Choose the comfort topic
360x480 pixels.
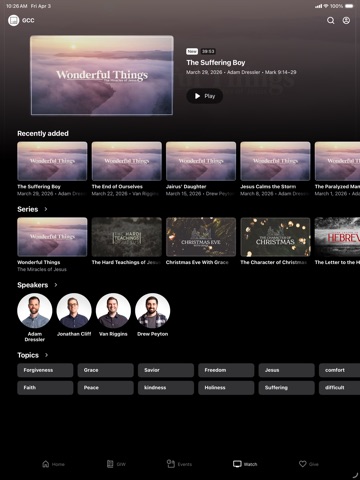339,370
